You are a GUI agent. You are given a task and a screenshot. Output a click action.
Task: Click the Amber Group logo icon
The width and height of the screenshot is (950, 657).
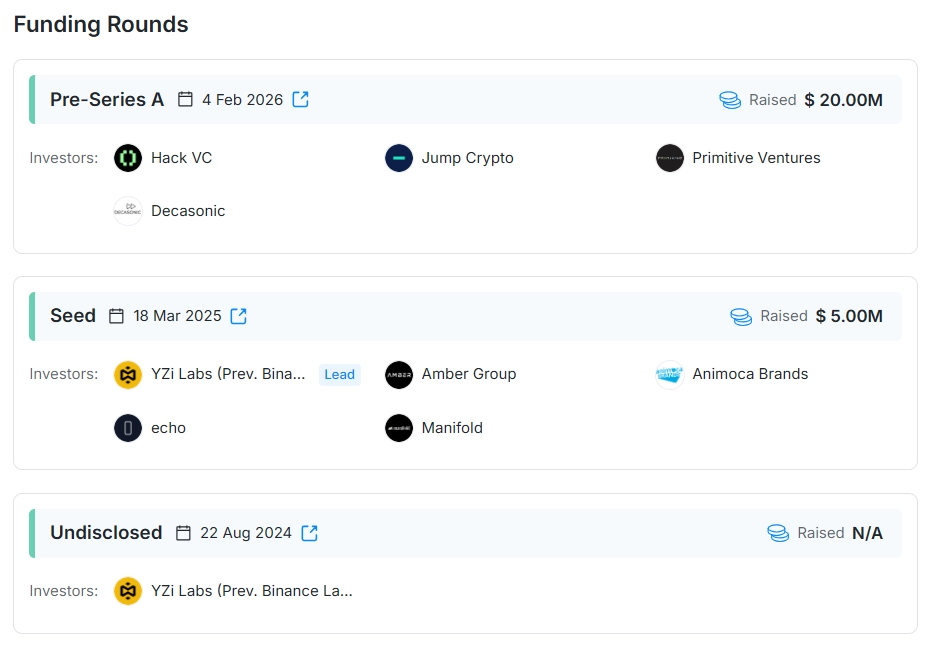pyautogui.click(x=399, y=374)
